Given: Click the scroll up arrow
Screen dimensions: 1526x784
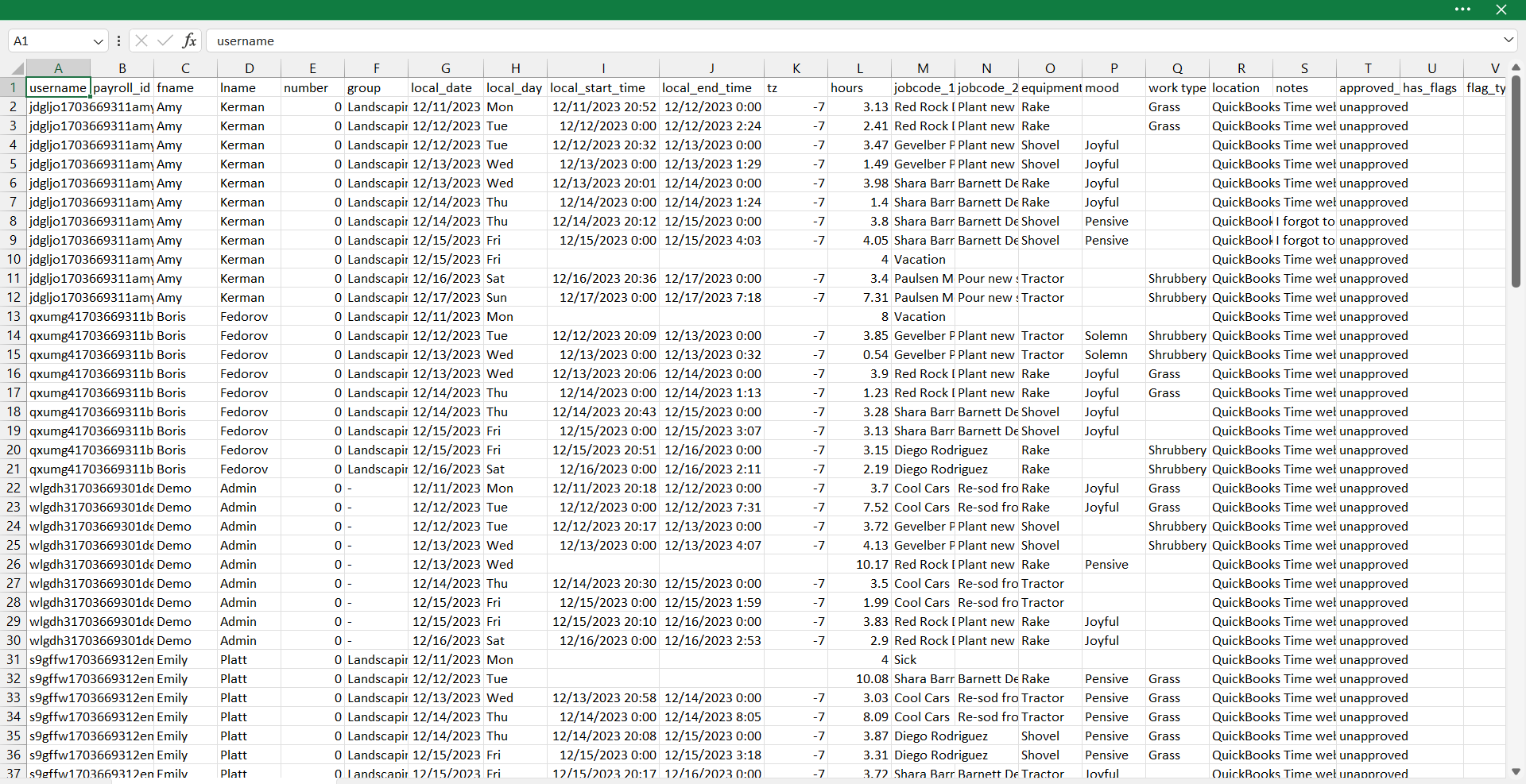Looking at the screenshot, I should (1516, 68).
